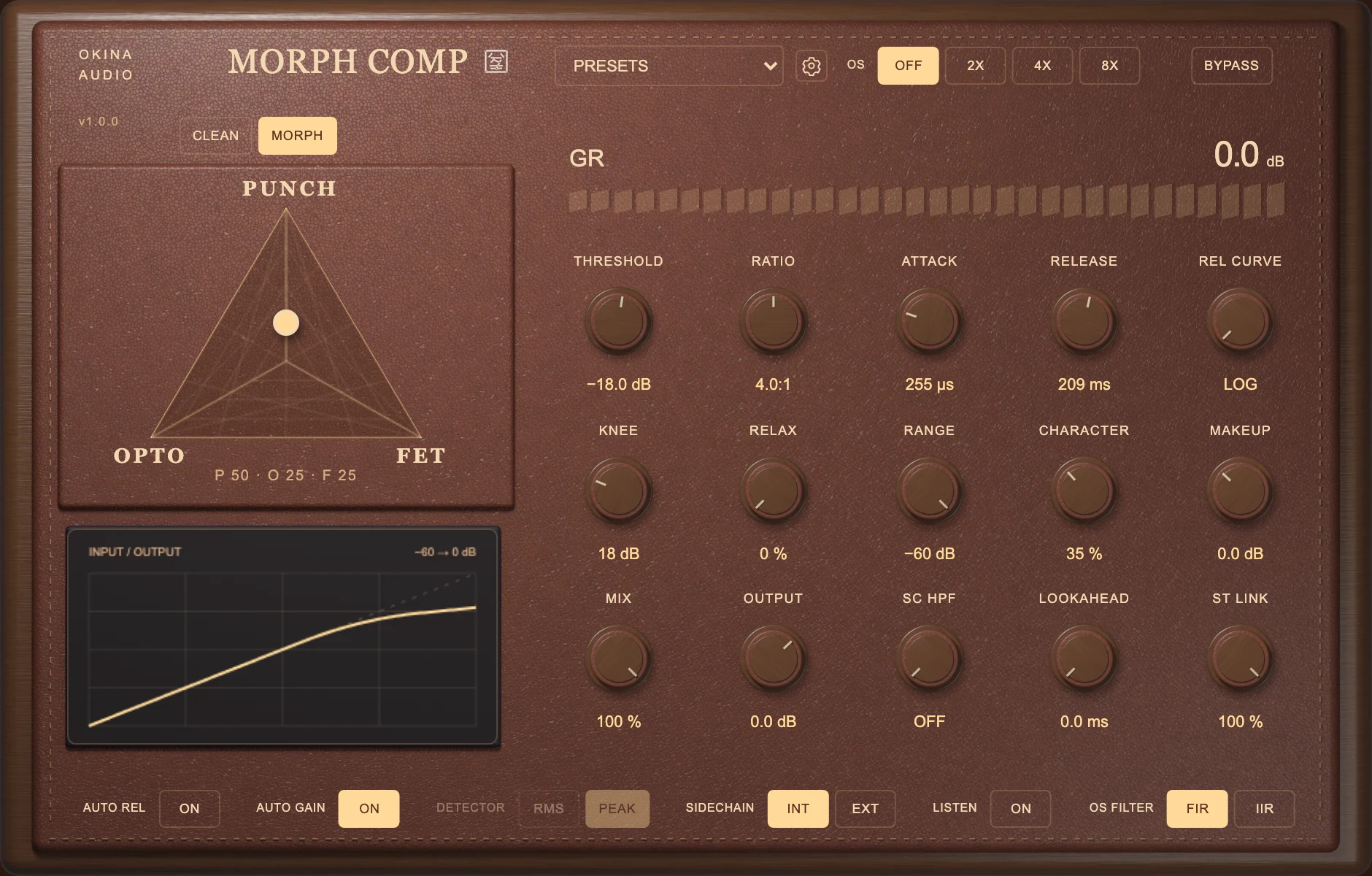Viewport: 1372px width, 876px height.
Task: Click the Punch corner label
Action: (289, 188)
